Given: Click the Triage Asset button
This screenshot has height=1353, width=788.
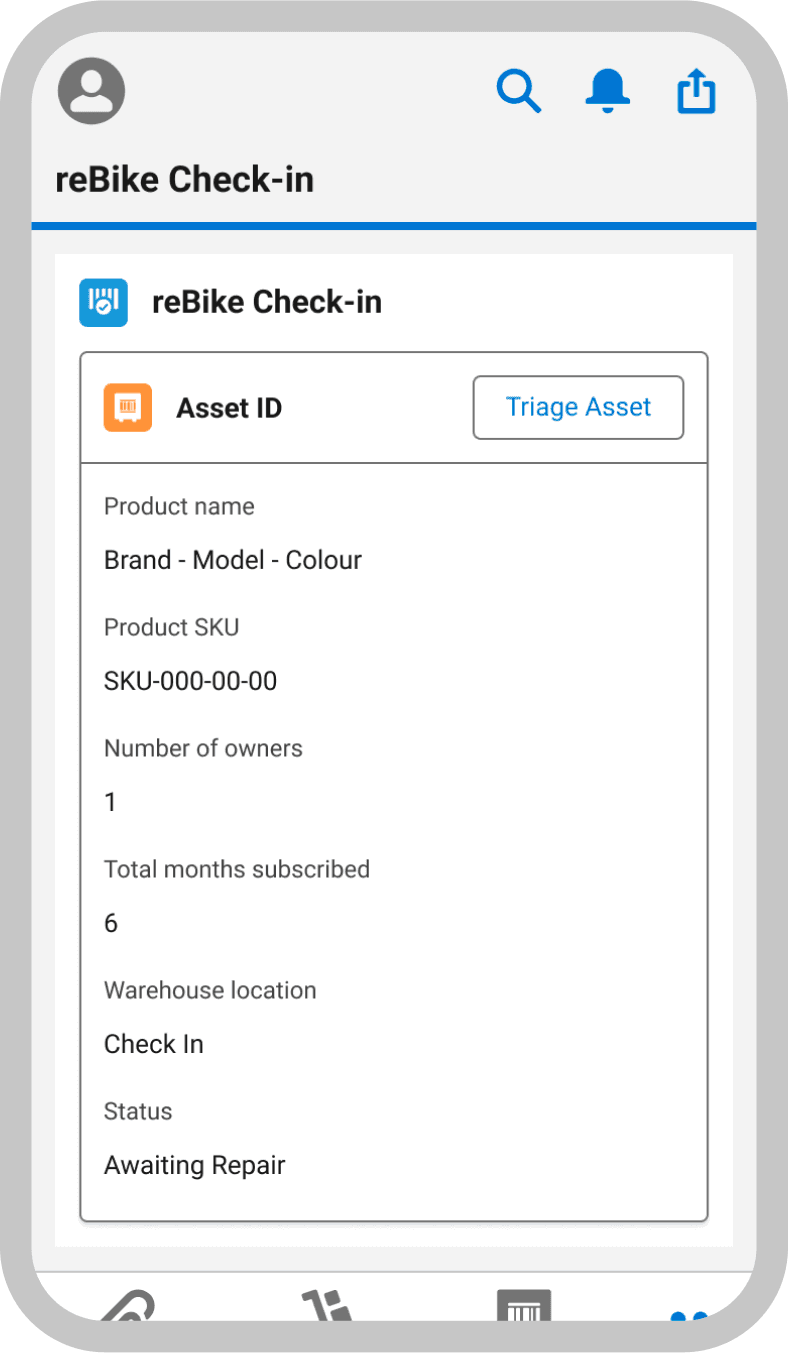Looking at the screenshot, I should (578, 407).
